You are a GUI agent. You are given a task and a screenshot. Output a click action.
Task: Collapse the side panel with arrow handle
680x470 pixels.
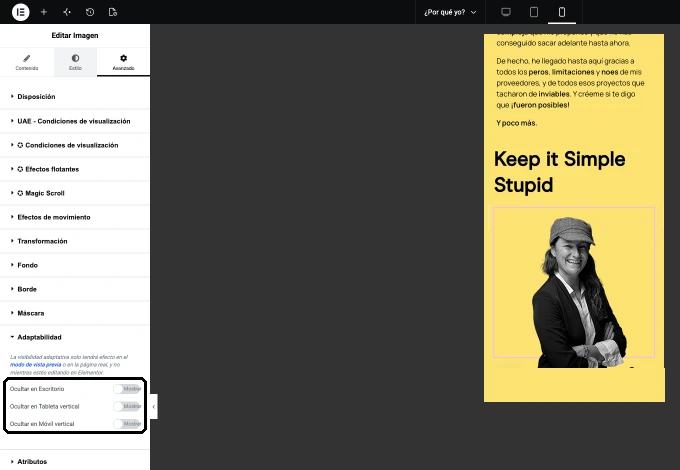[154, 407]
